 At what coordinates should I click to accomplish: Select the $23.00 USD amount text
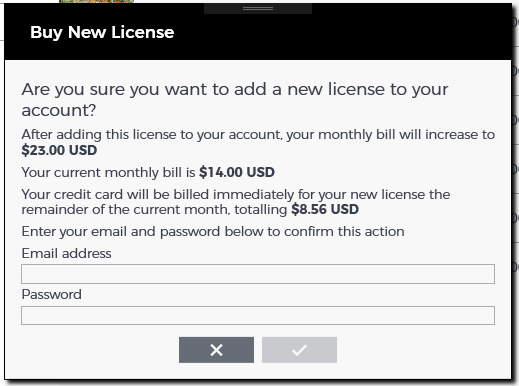pos(59,150)
